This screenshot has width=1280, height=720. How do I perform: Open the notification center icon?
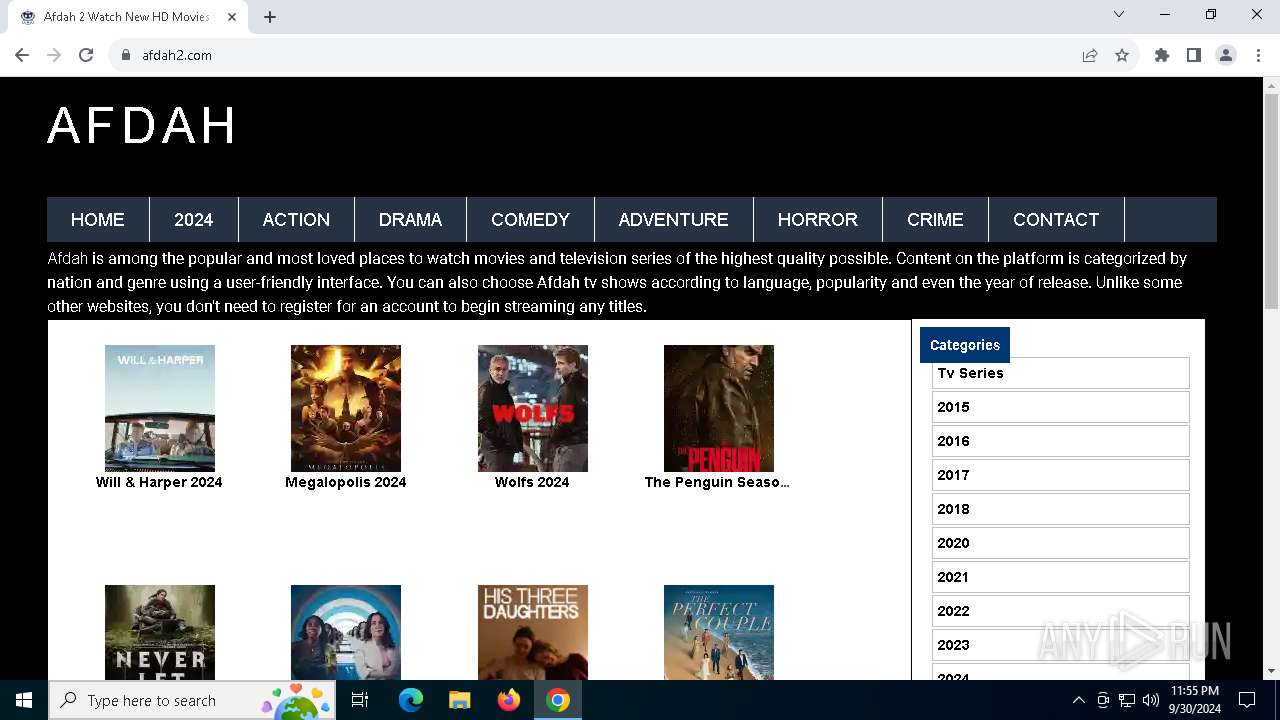click(1247, 700)
